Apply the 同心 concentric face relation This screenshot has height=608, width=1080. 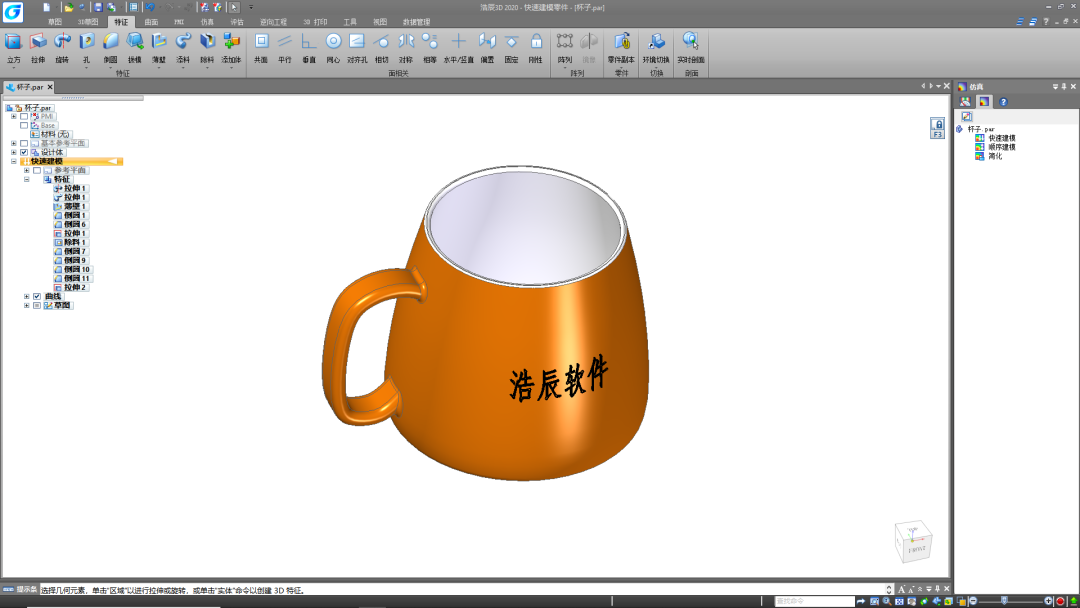333,48
